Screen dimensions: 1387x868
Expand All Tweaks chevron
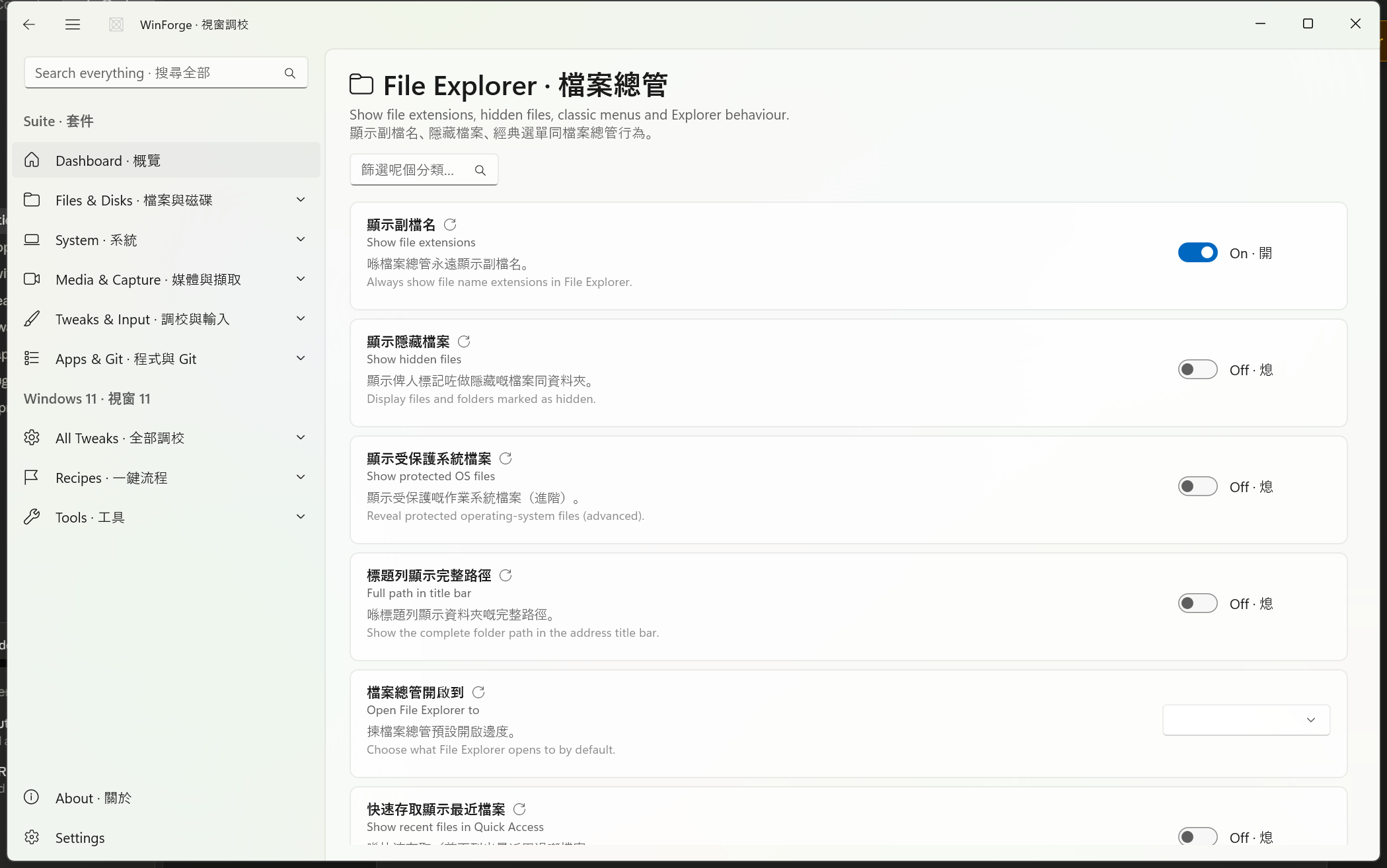(x=301, y=437)
